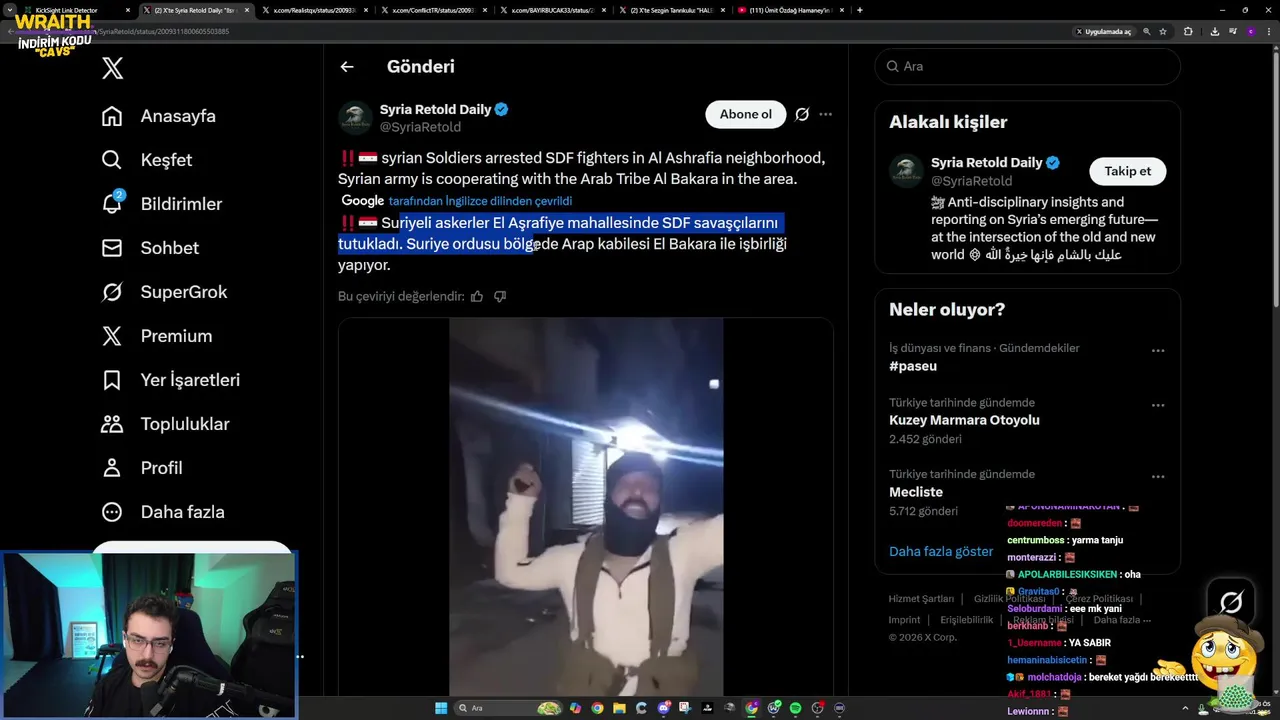Viewport: 1280px width, 720px height.
Task: Open Gizlilik Politikası footer link
Action: tap(1009, 599)
